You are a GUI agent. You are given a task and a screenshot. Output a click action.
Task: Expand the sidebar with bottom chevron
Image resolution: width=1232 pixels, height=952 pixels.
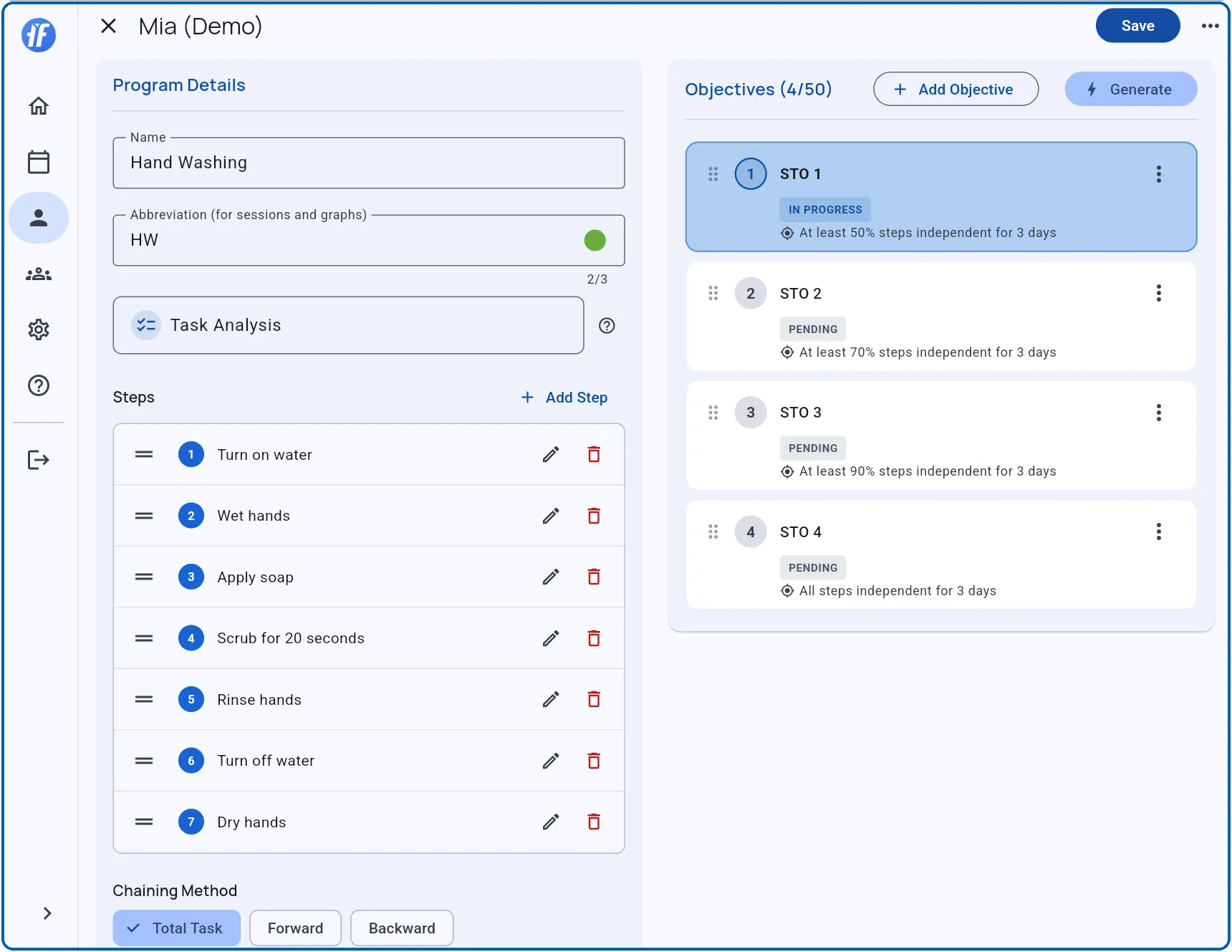tap(47, 913)
